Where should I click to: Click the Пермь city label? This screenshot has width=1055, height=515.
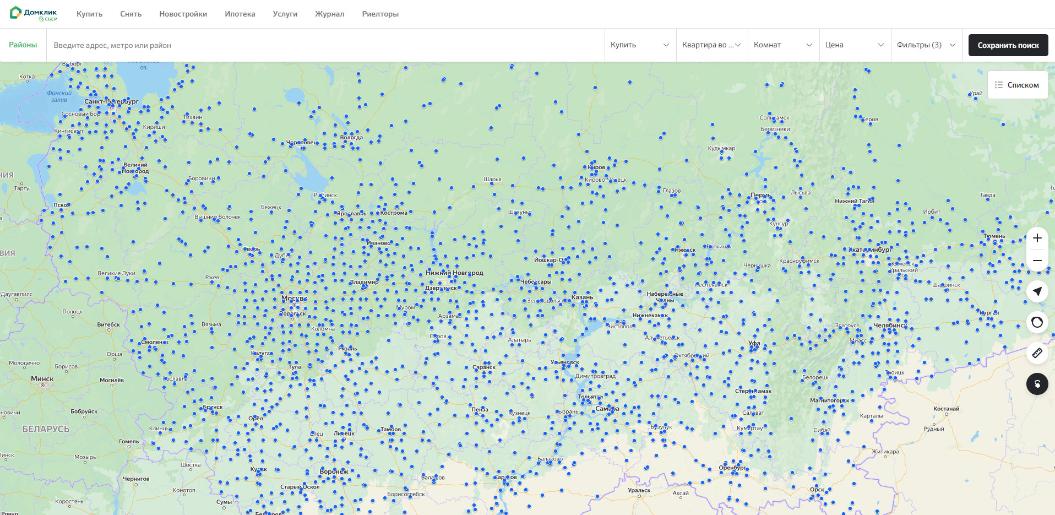click(761, 196)
